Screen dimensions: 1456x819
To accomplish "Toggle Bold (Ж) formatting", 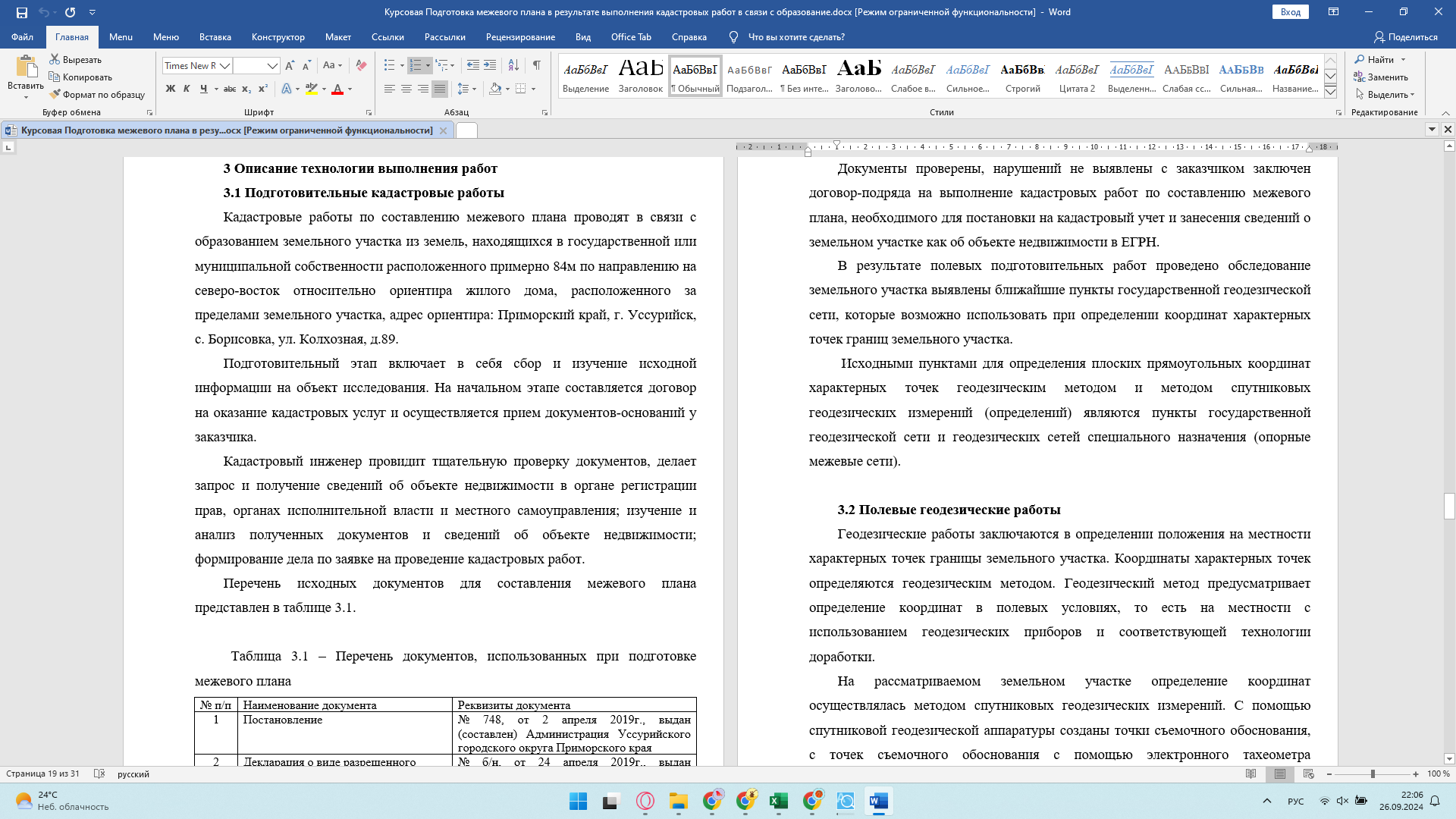I will [170, 89].
